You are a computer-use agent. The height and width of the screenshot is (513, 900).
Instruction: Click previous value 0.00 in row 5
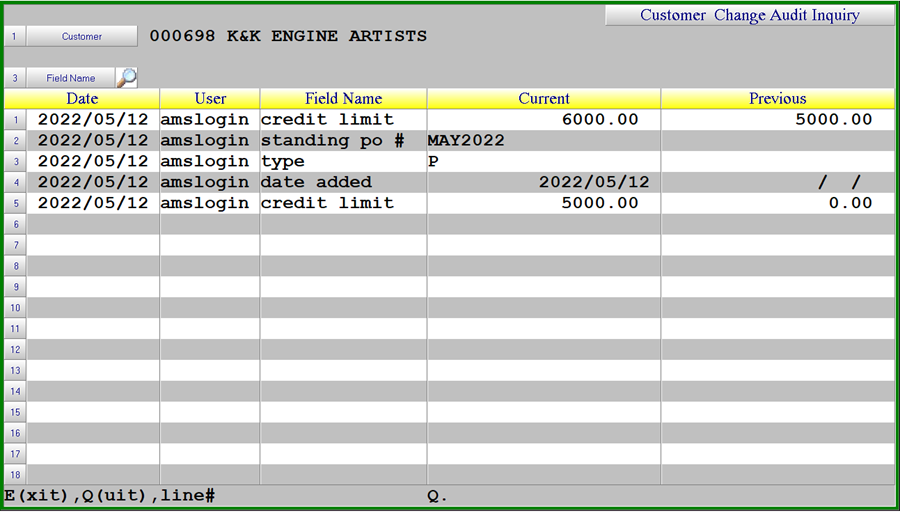point(851,203)
